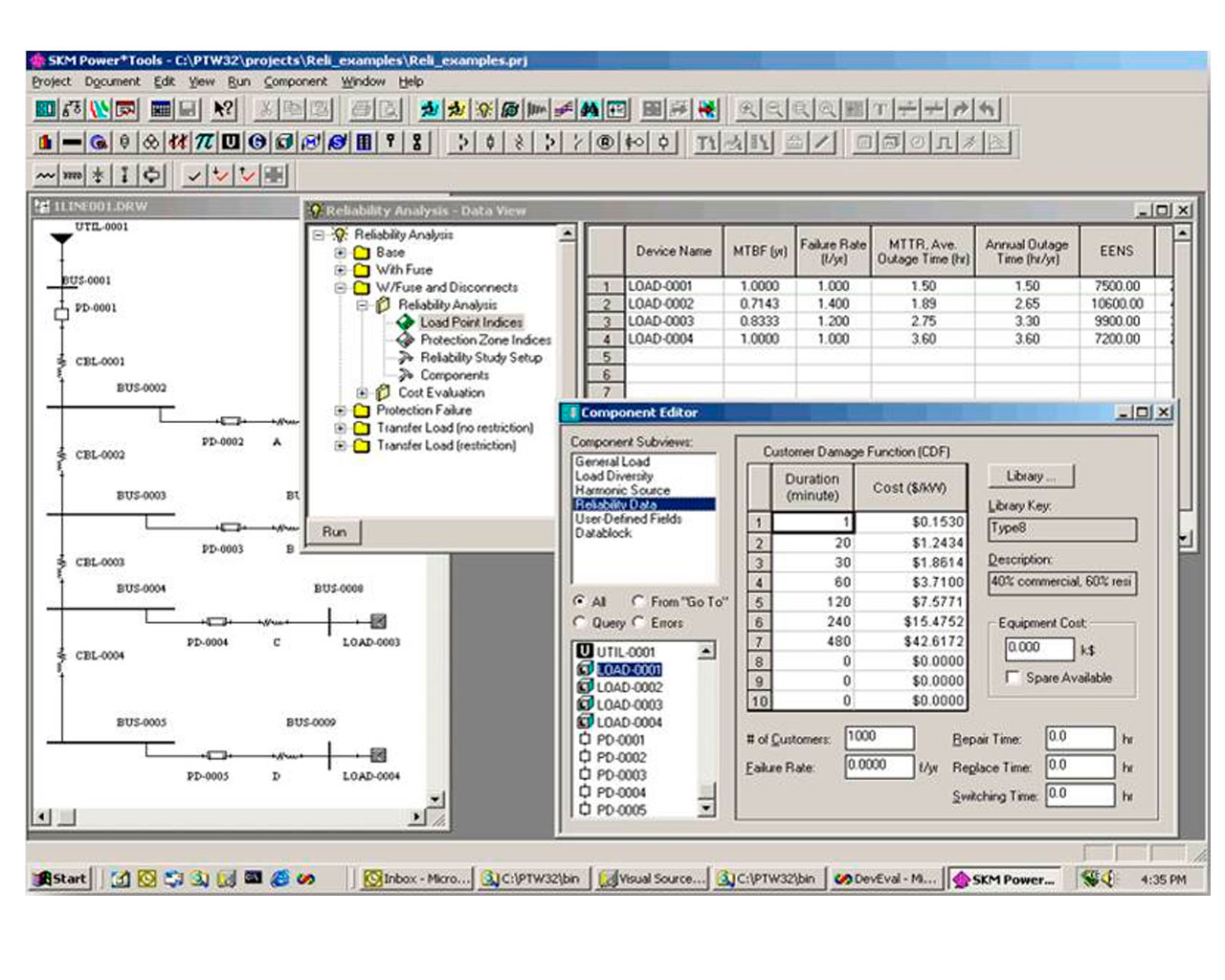Click the colorful red-arrow icon in top toolbar
The height and width of the screenshot is (980, 1225).
706,109
